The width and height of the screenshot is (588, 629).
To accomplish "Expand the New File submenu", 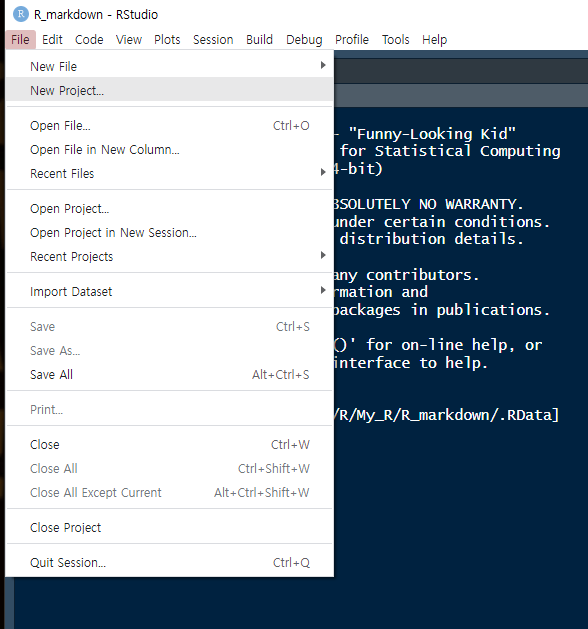I will click(x=170, y=66).
